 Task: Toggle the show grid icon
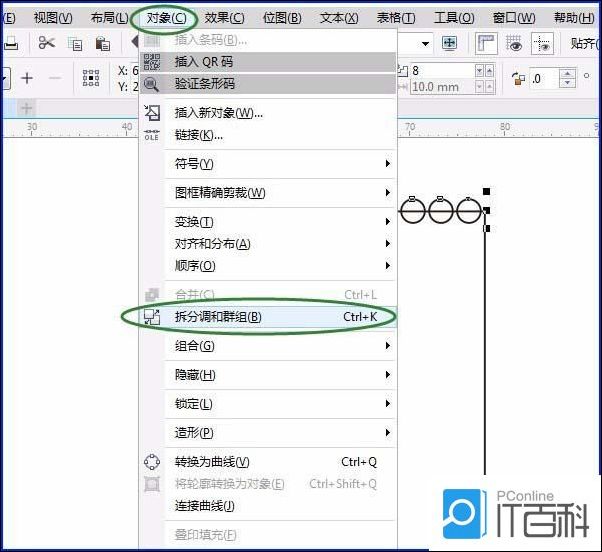[x=514, y=43]
